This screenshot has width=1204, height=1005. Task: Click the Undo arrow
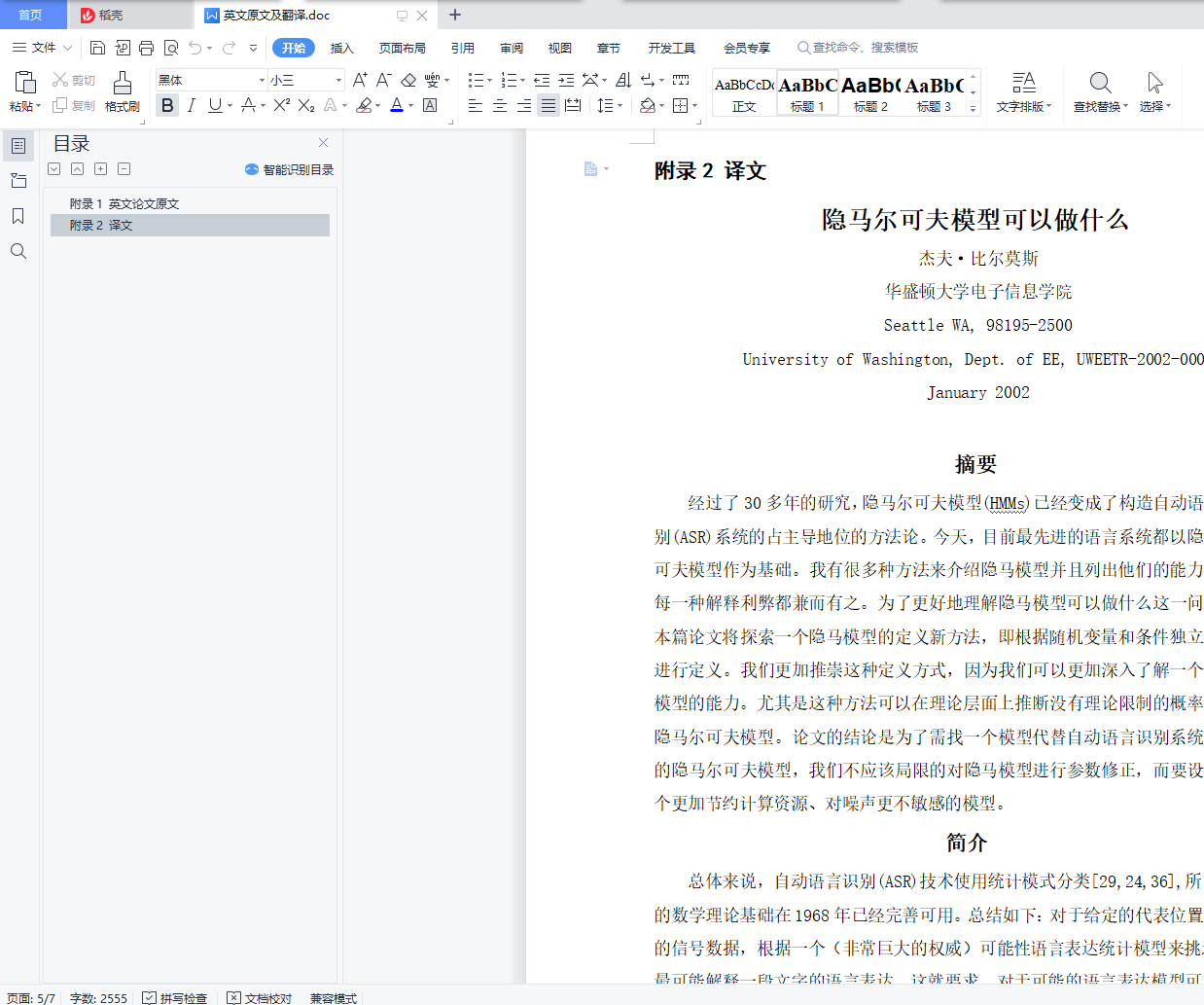click(195, 48)
